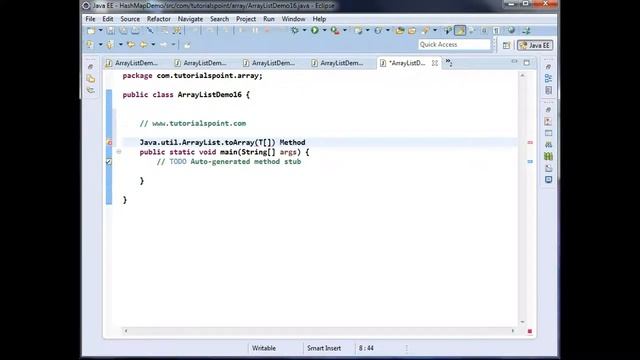Click the blue task mark in overview ruler
The height and width of the screenshot is (360, 640).
pyautogui.click(x=530, y=162)
